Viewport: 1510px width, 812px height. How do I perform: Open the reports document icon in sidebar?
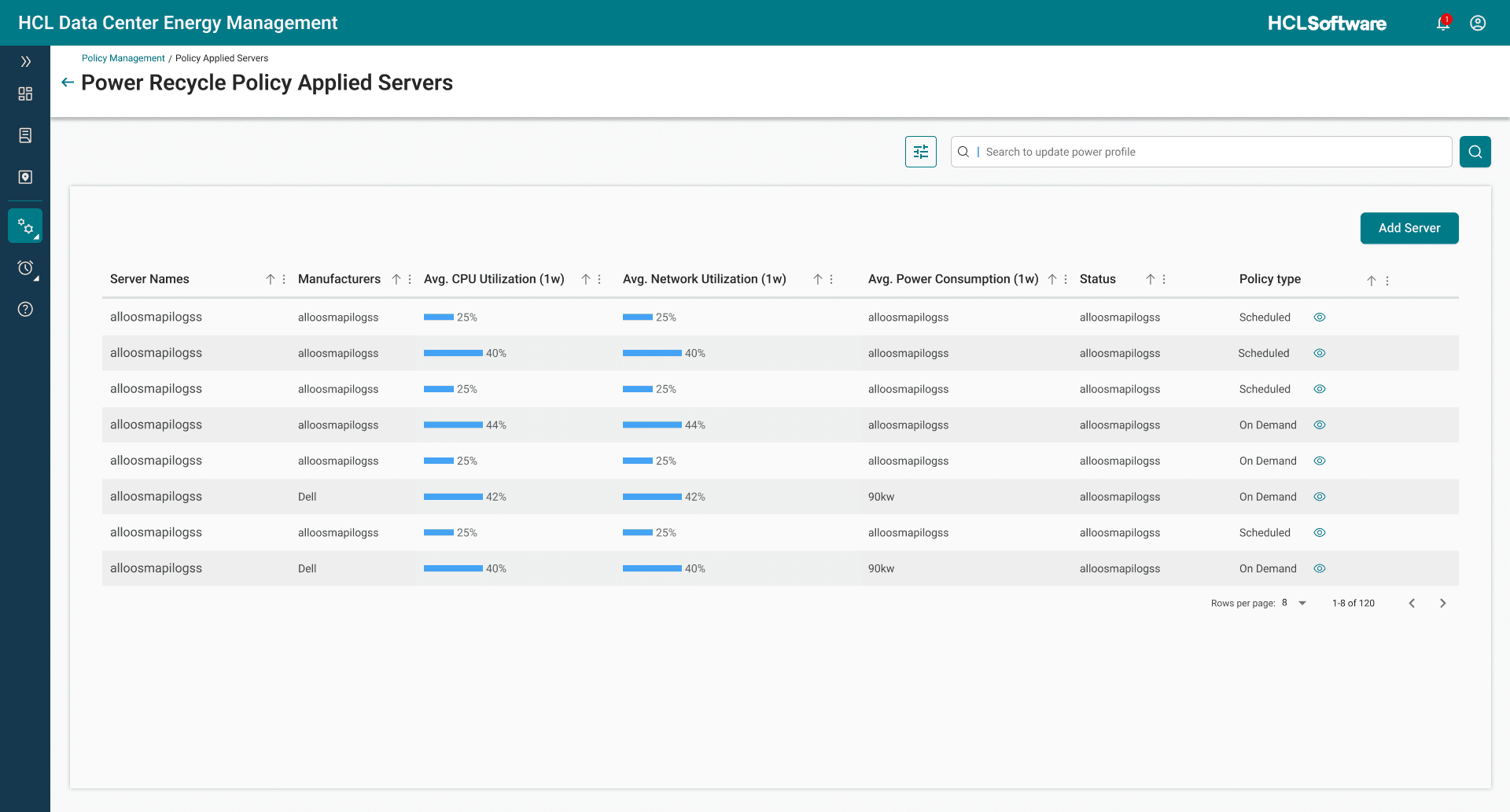(x=25, y=135)
